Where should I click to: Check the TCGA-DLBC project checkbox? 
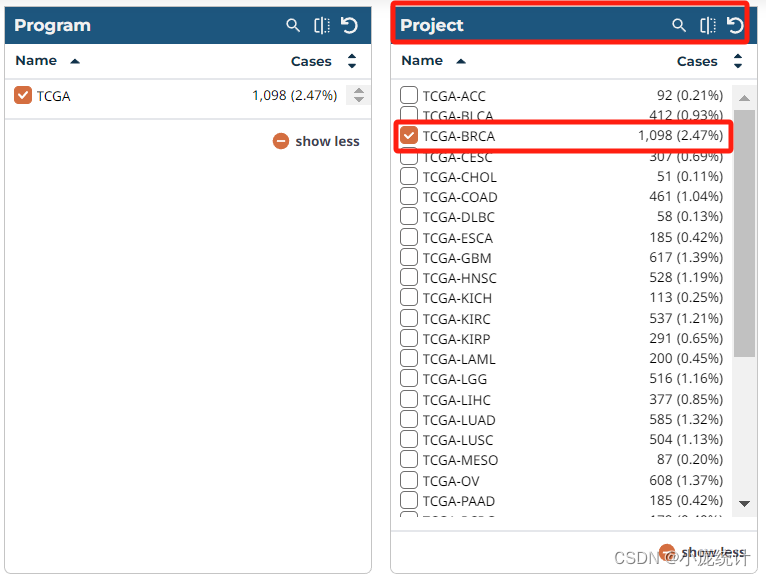[x=409, y=216]
